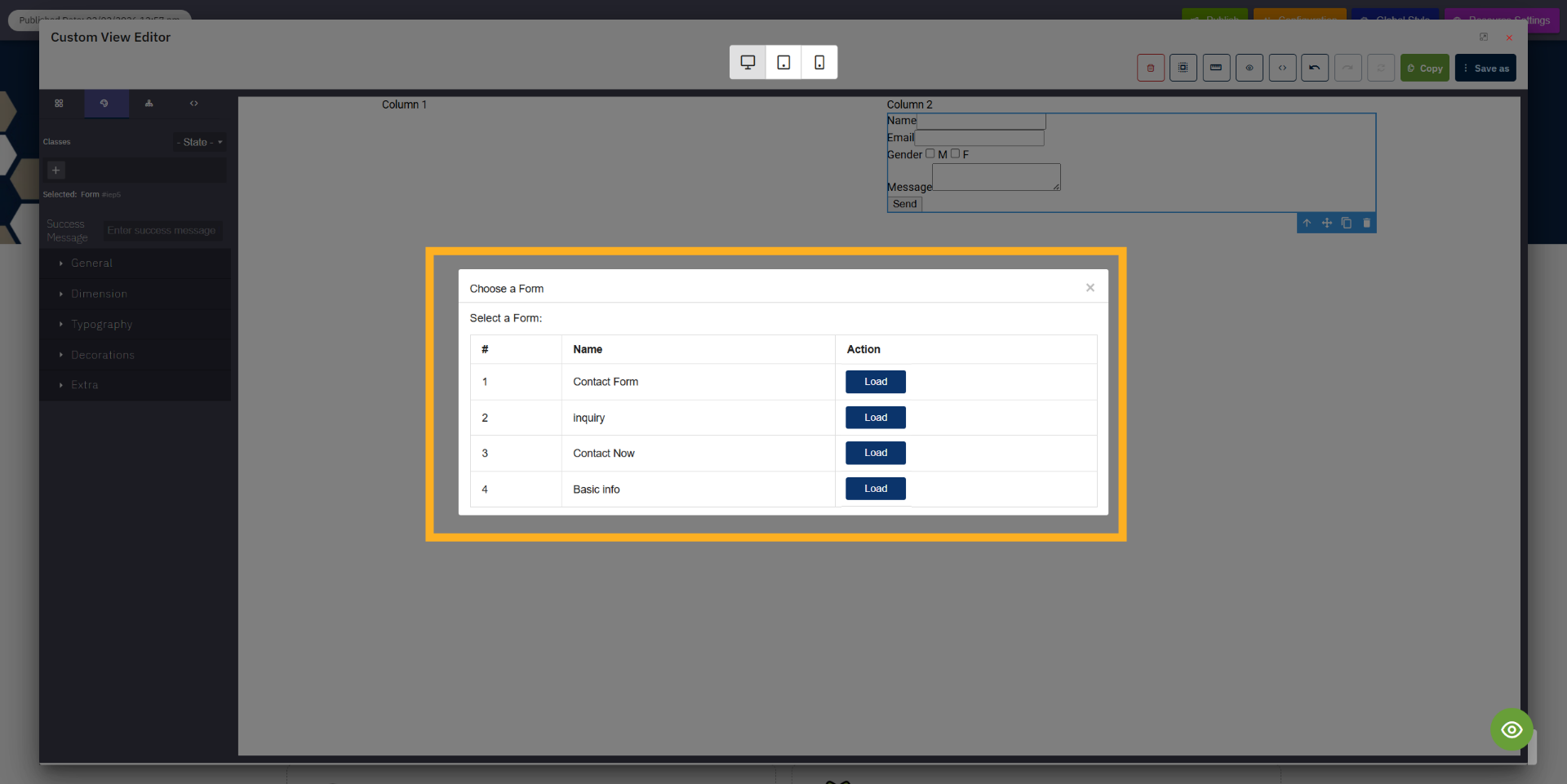Open the code view sidebar panel
The height and width of the screenshot is (784, 1567).
(x=194, y=104)
